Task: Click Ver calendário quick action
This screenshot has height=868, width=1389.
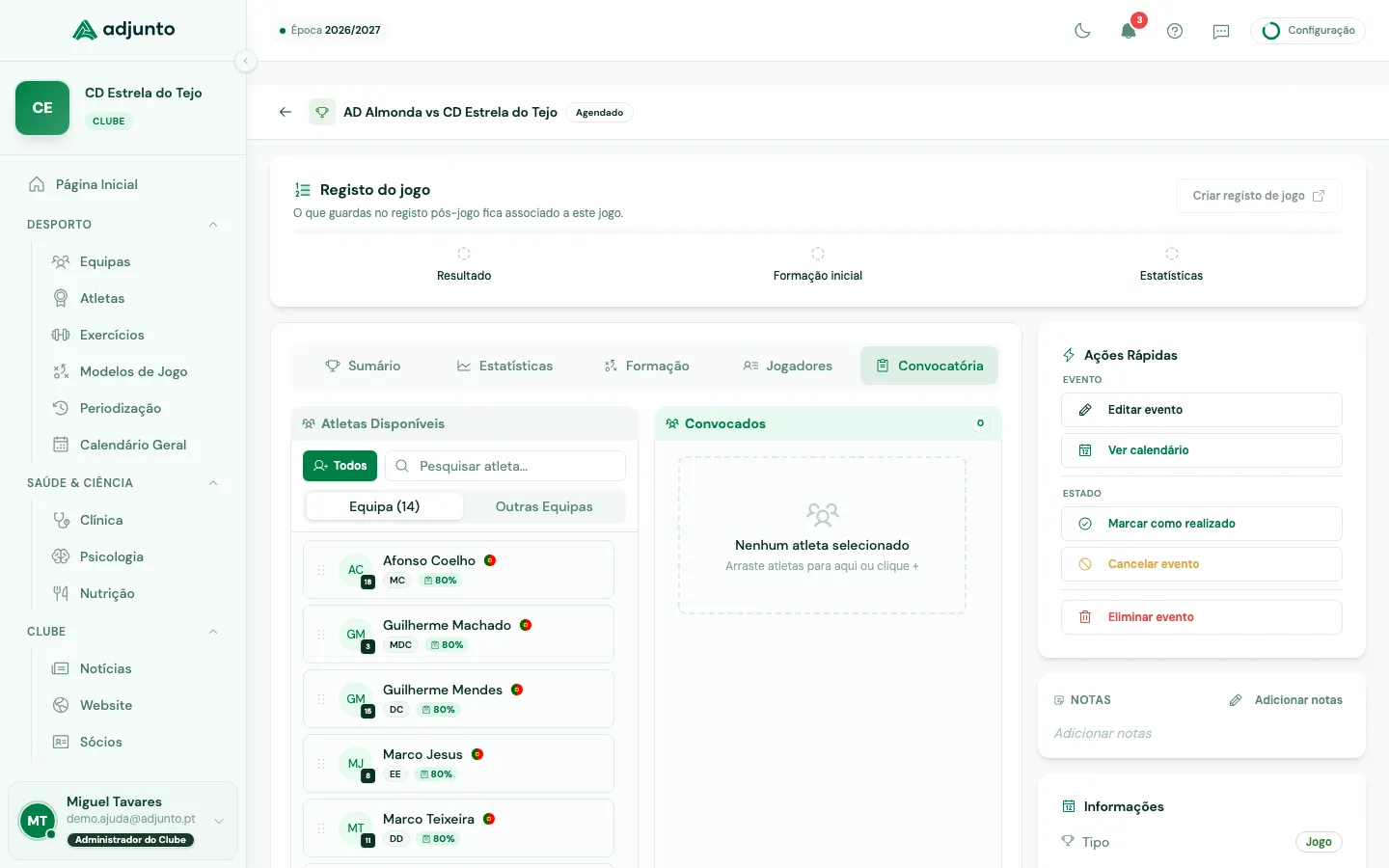Action: [x=1202, y=450]
